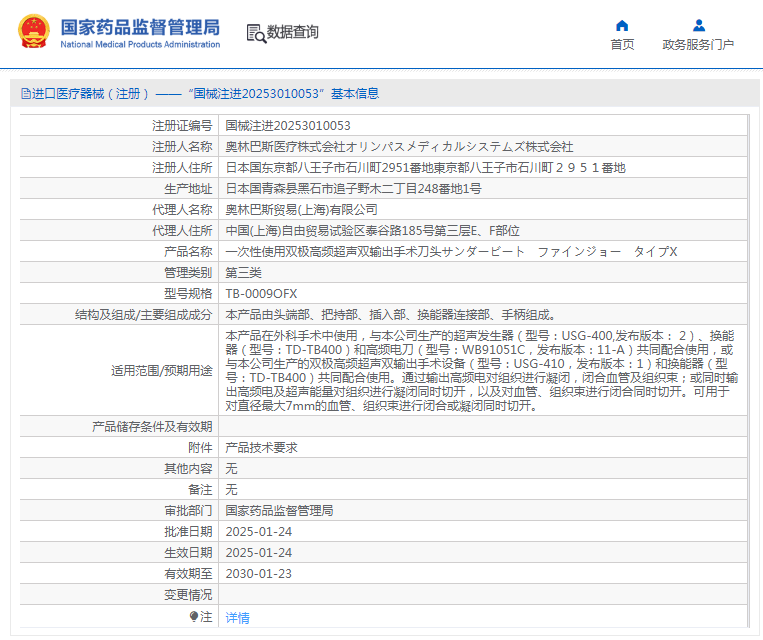Click the data query magnifier icon
Viewport: 763px width, 640px height.
256,34
